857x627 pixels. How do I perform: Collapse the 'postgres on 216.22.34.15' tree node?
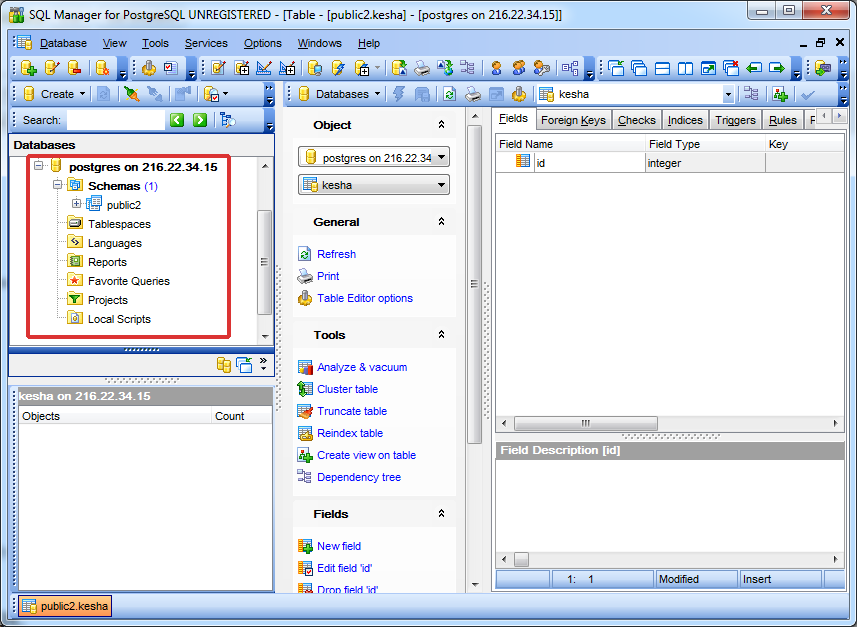38,165
